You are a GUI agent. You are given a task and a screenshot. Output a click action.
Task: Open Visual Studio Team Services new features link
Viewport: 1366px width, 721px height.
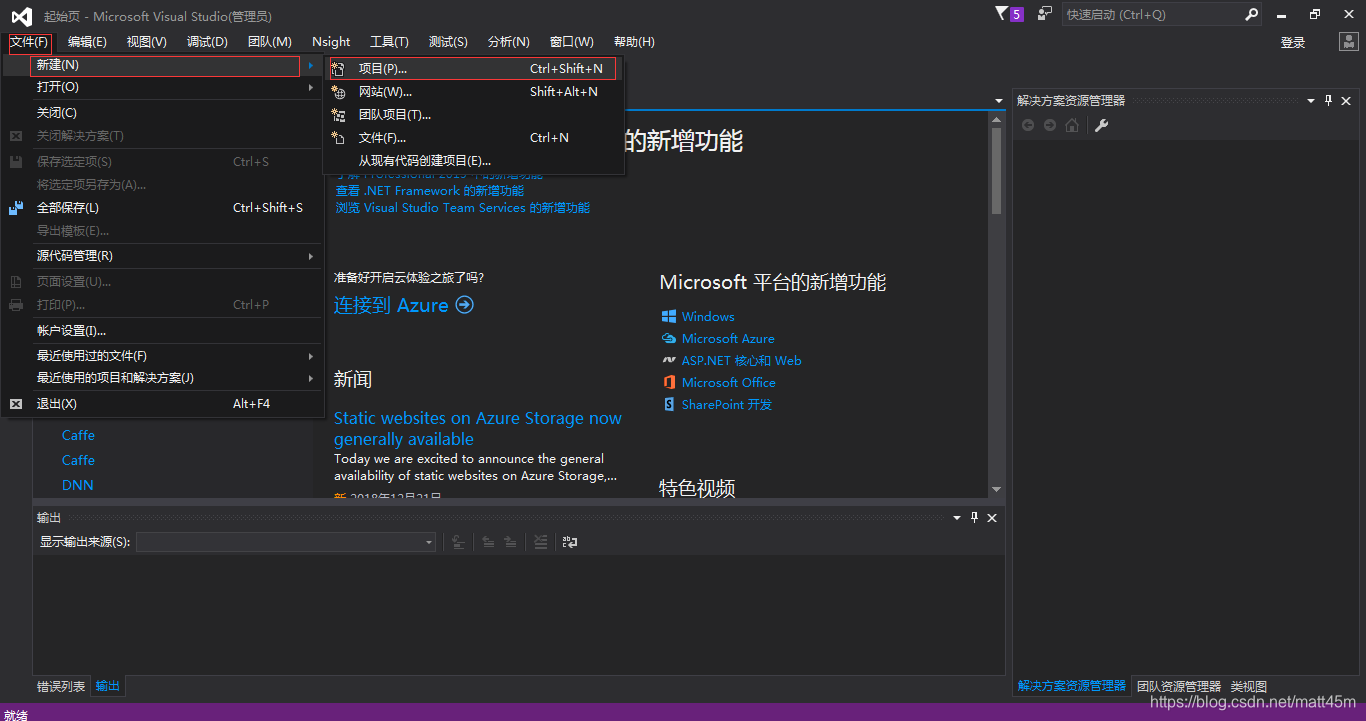pyautogui.click(x=463, y=208)
